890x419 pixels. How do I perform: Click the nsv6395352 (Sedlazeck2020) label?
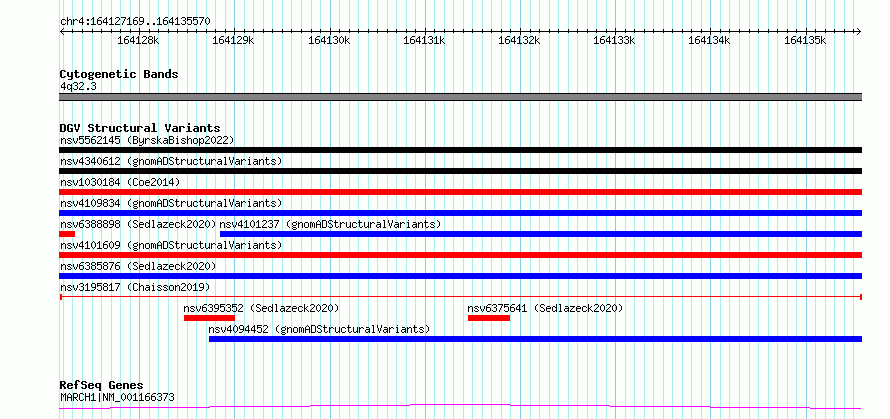point(261,308)
